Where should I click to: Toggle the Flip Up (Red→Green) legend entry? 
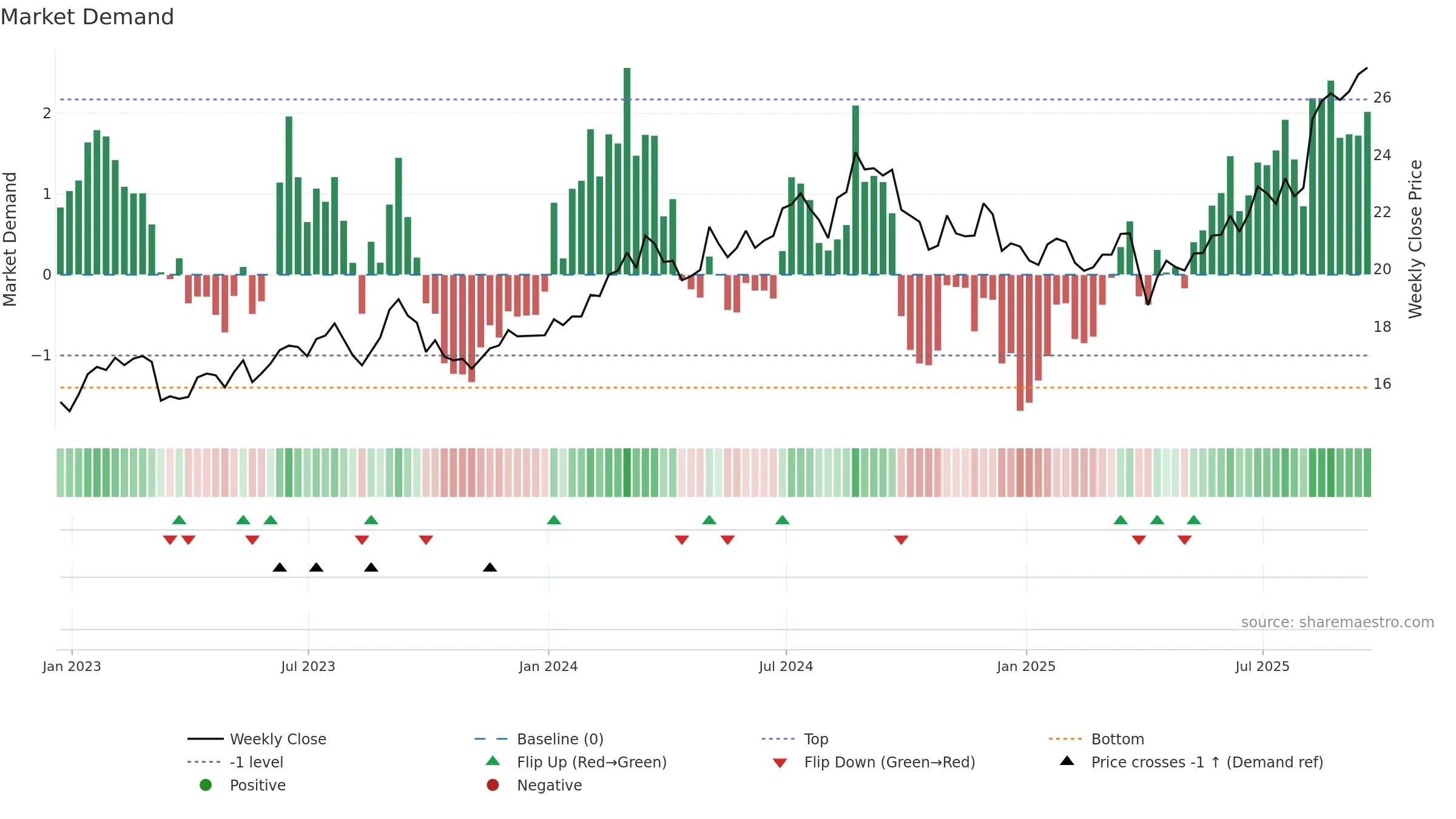click(x=576, y=762)
